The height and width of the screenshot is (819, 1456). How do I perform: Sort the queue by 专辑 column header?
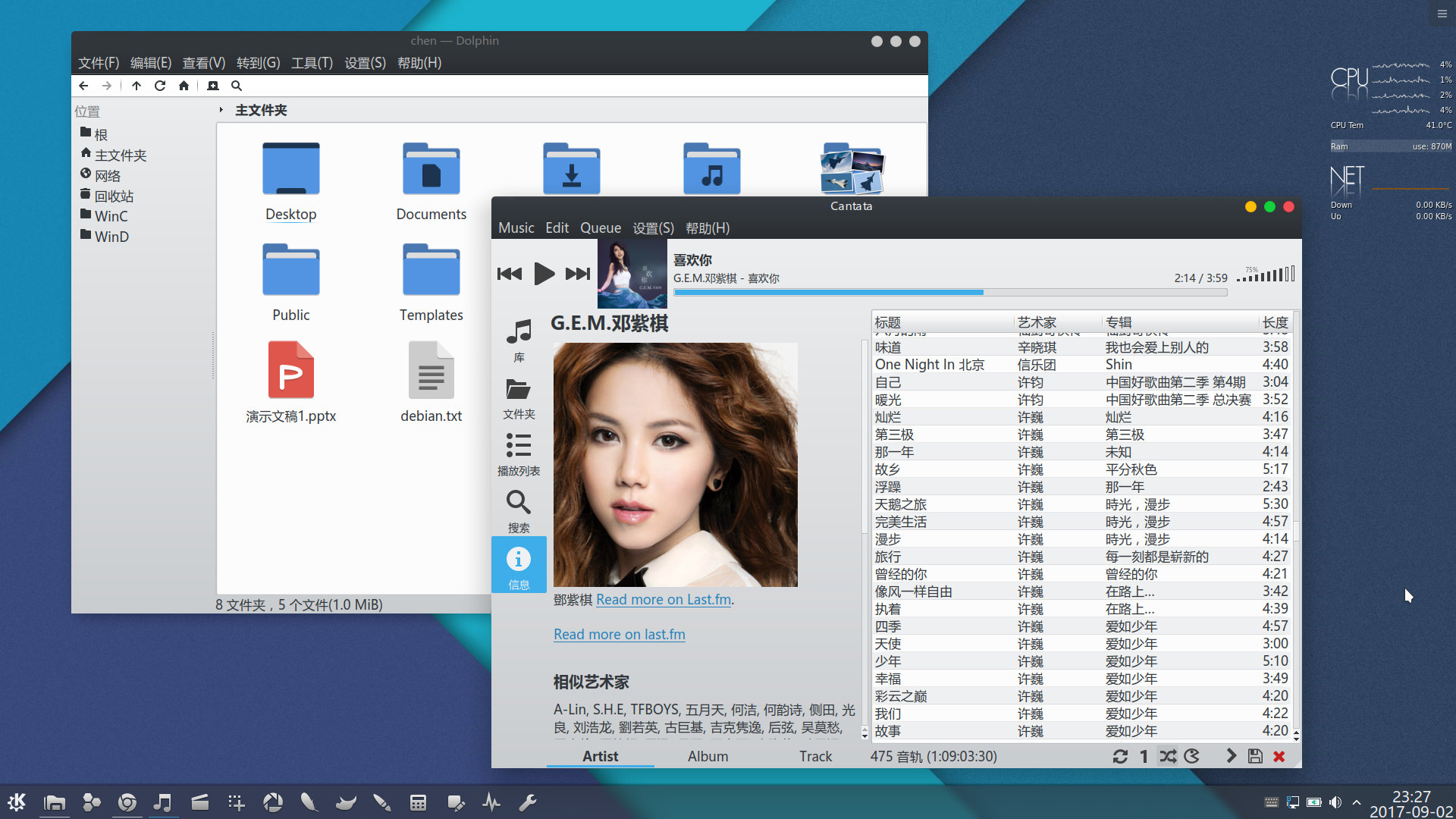coord(1180,322)
